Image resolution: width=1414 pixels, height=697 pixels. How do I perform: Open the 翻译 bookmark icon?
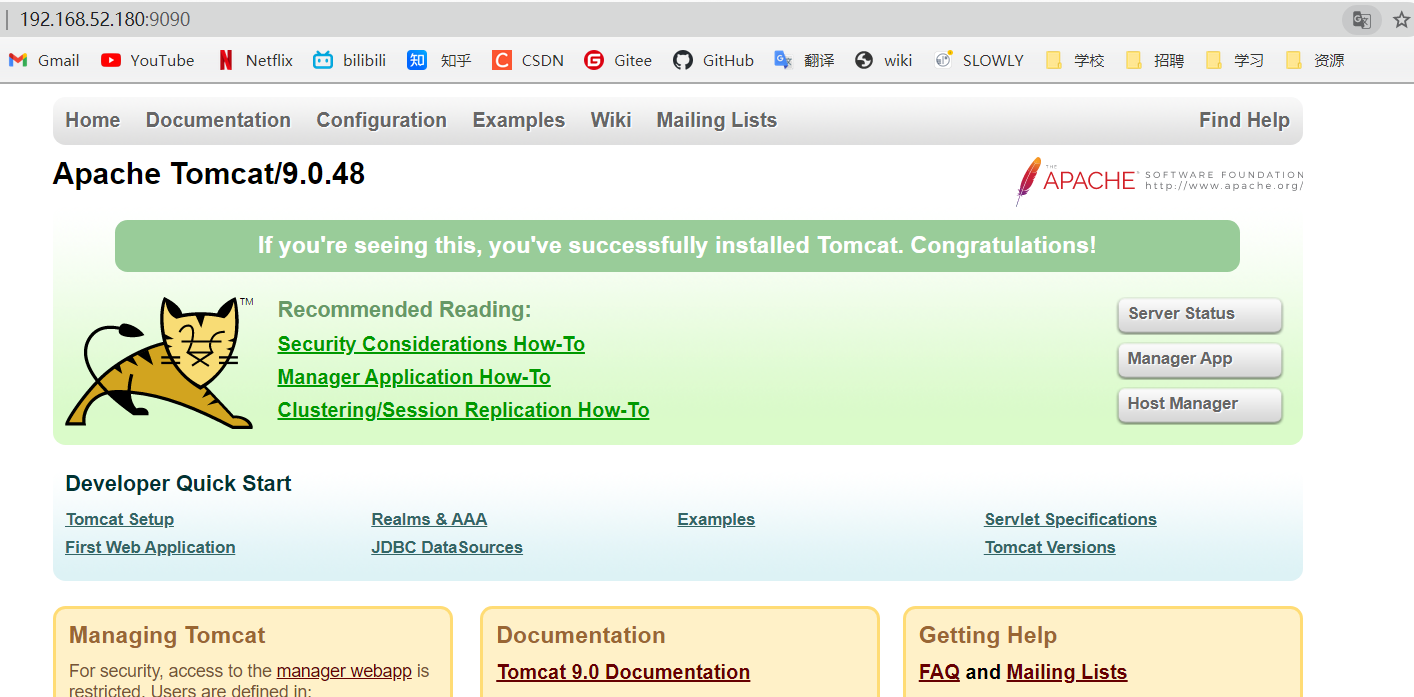point(783,60)
